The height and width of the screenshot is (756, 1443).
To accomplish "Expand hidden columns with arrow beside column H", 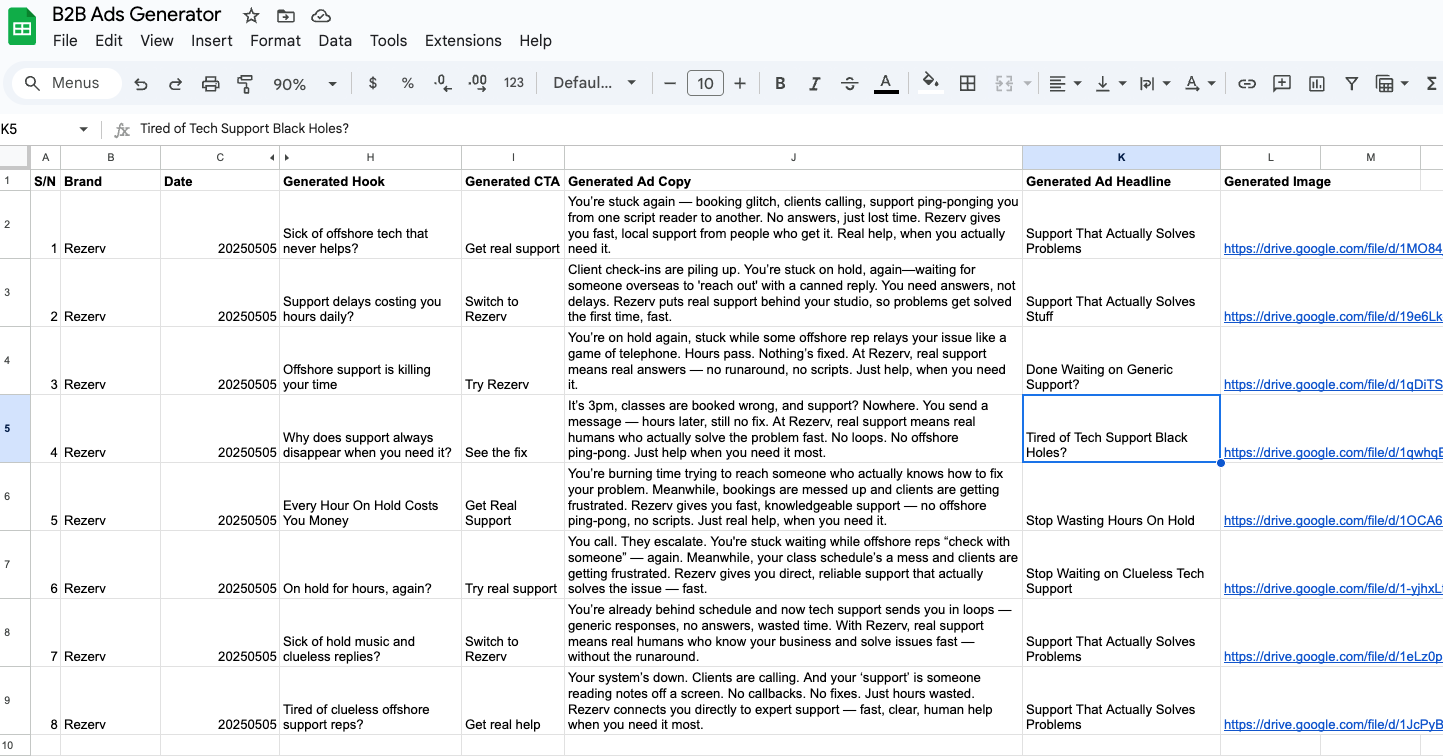I will [286, 158].
